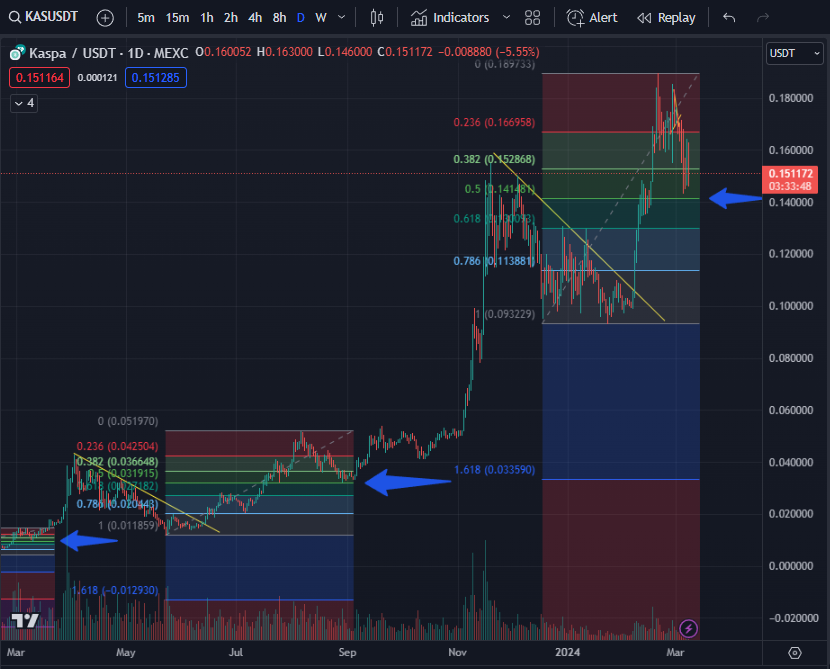The height and width of the screenshot is (669, 830).
Task: Click the red sell price 0.151164
Action: (40, 78)
